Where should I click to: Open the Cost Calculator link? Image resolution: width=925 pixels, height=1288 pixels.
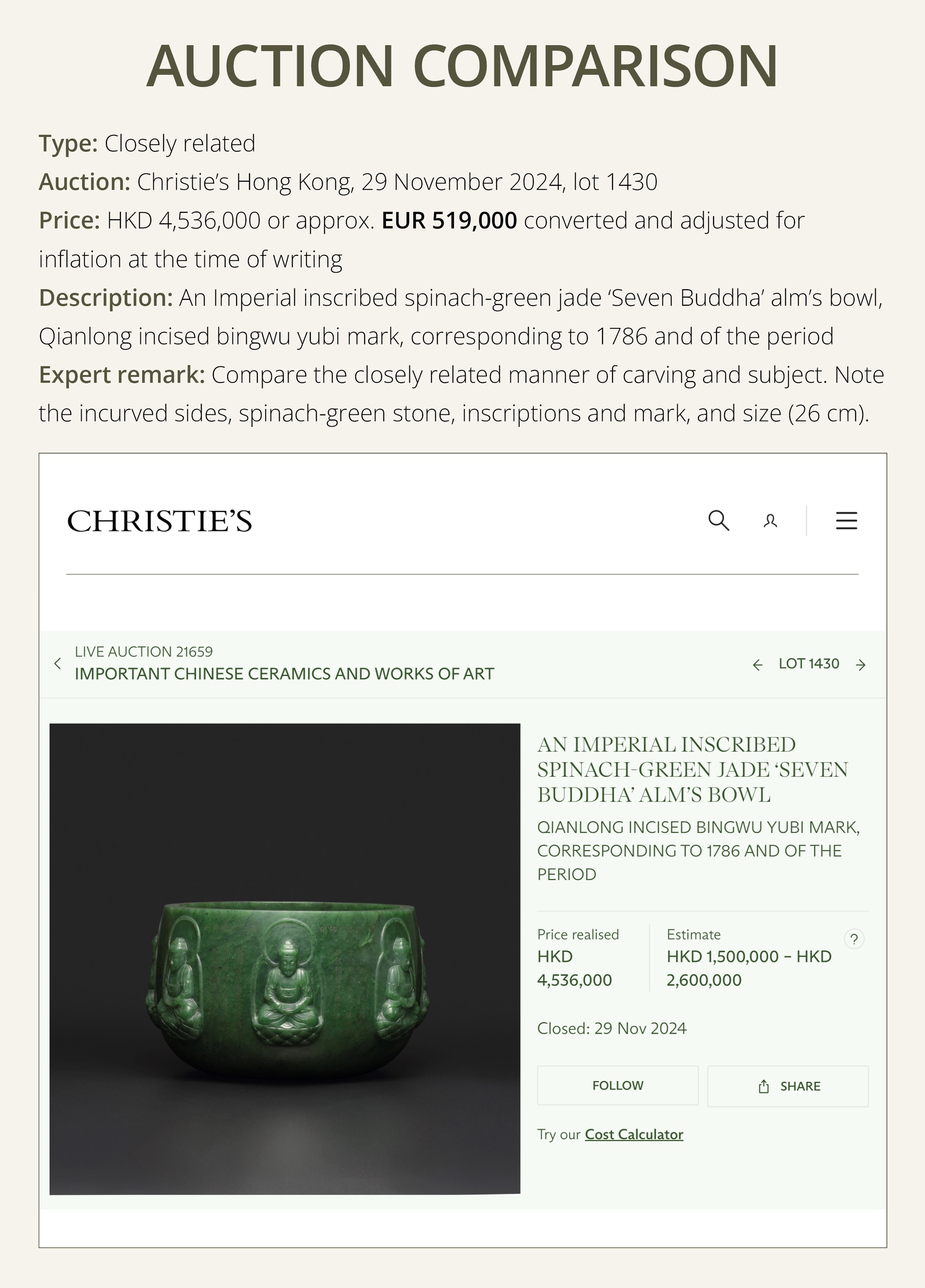634,1134
